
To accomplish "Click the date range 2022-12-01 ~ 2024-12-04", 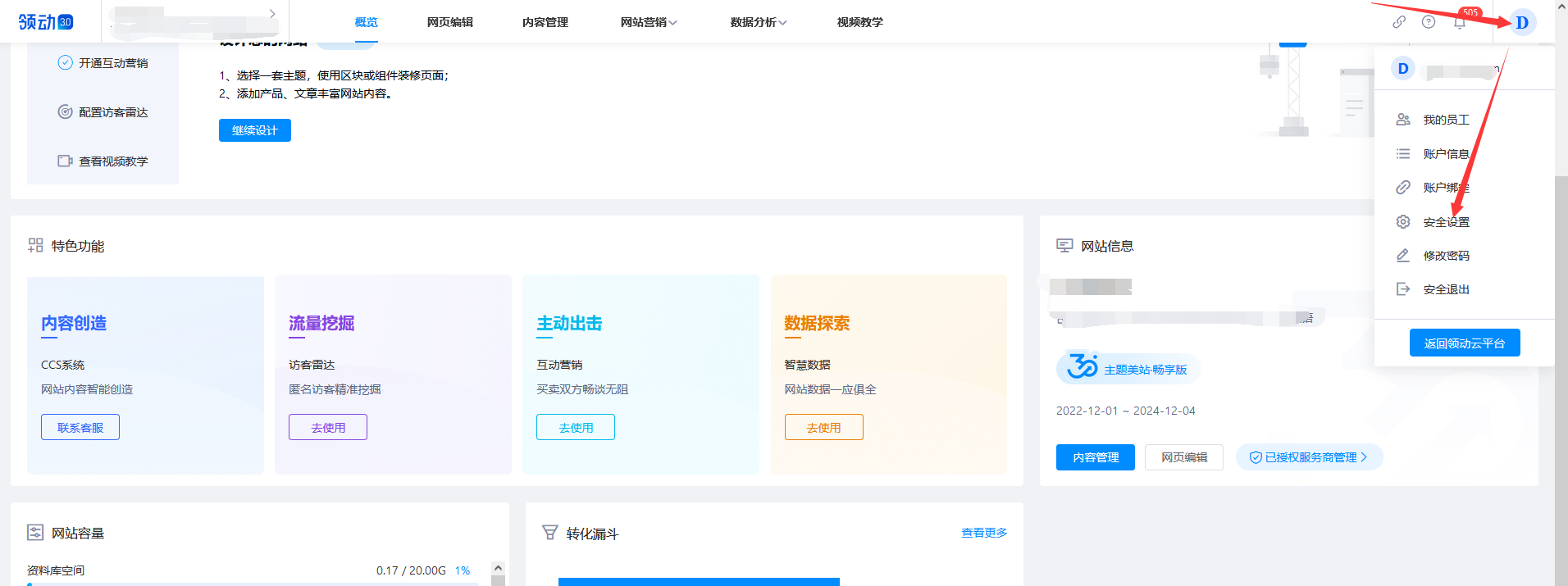I will coord(1126,411).
